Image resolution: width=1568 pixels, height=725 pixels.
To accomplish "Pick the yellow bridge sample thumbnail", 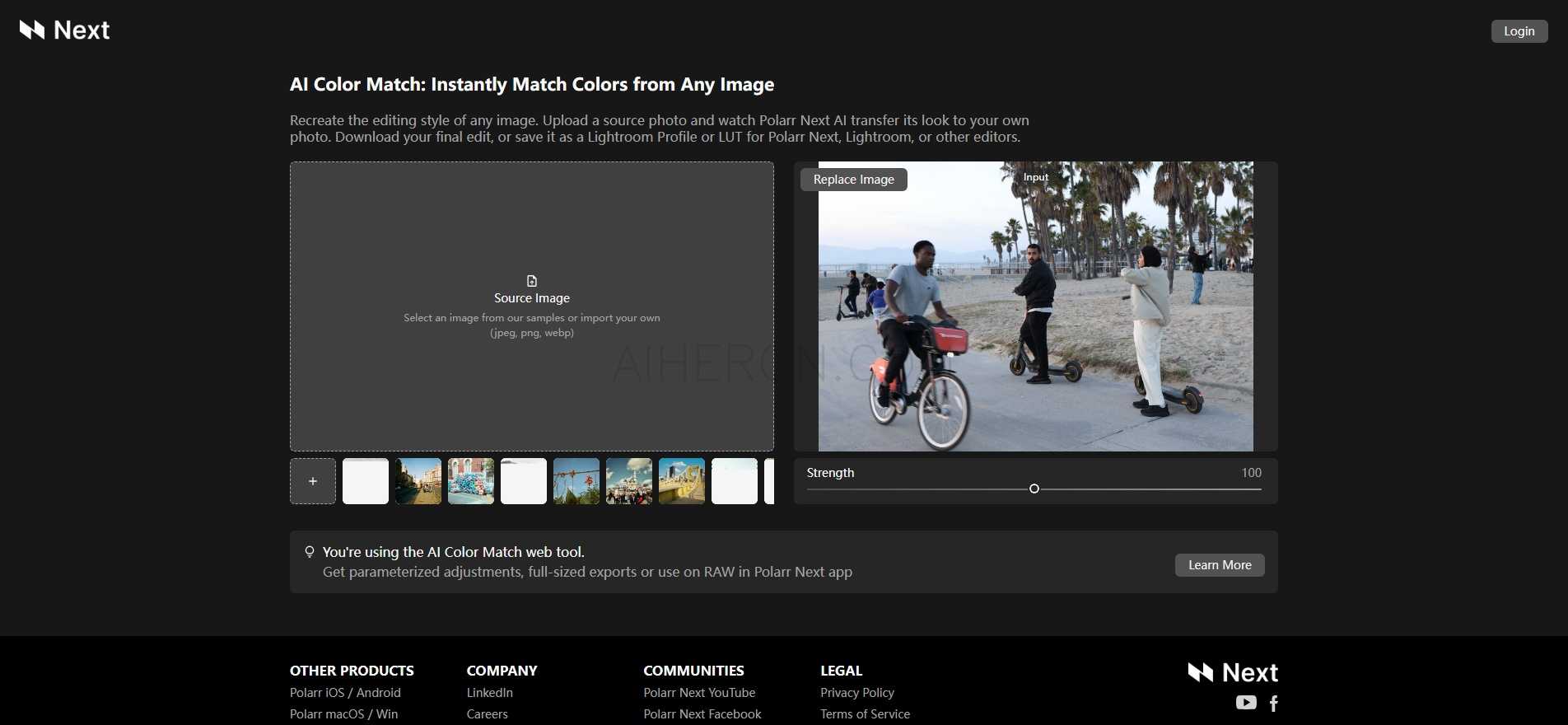I will tap(682, 481).
